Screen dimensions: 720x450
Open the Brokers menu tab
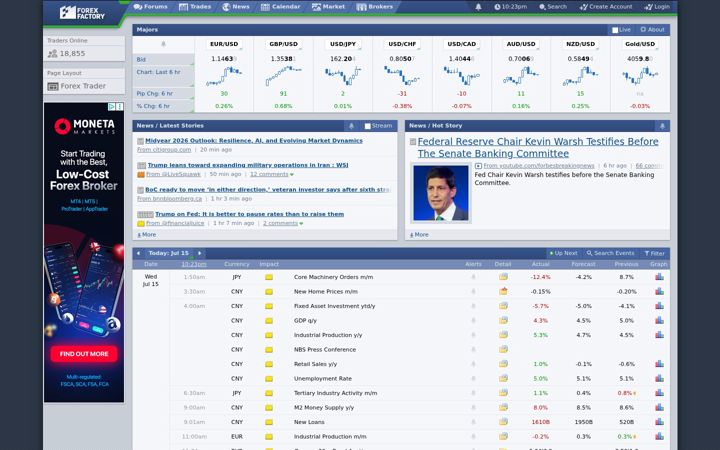click(375, 7)
